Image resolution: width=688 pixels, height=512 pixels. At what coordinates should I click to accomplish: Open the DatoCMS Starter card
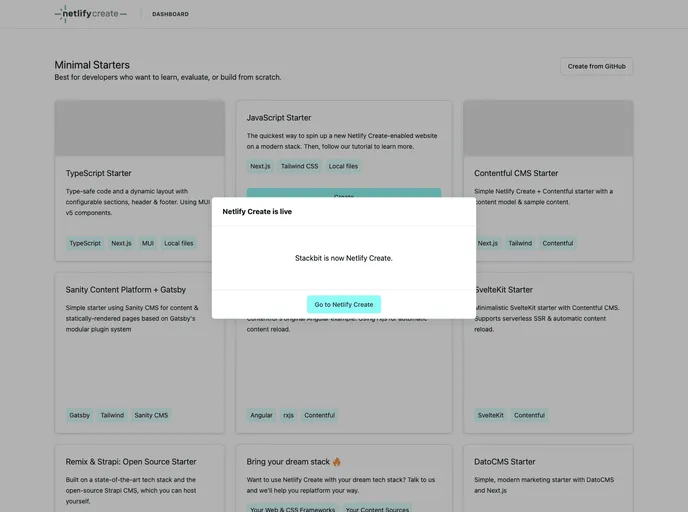coord(505,462)
